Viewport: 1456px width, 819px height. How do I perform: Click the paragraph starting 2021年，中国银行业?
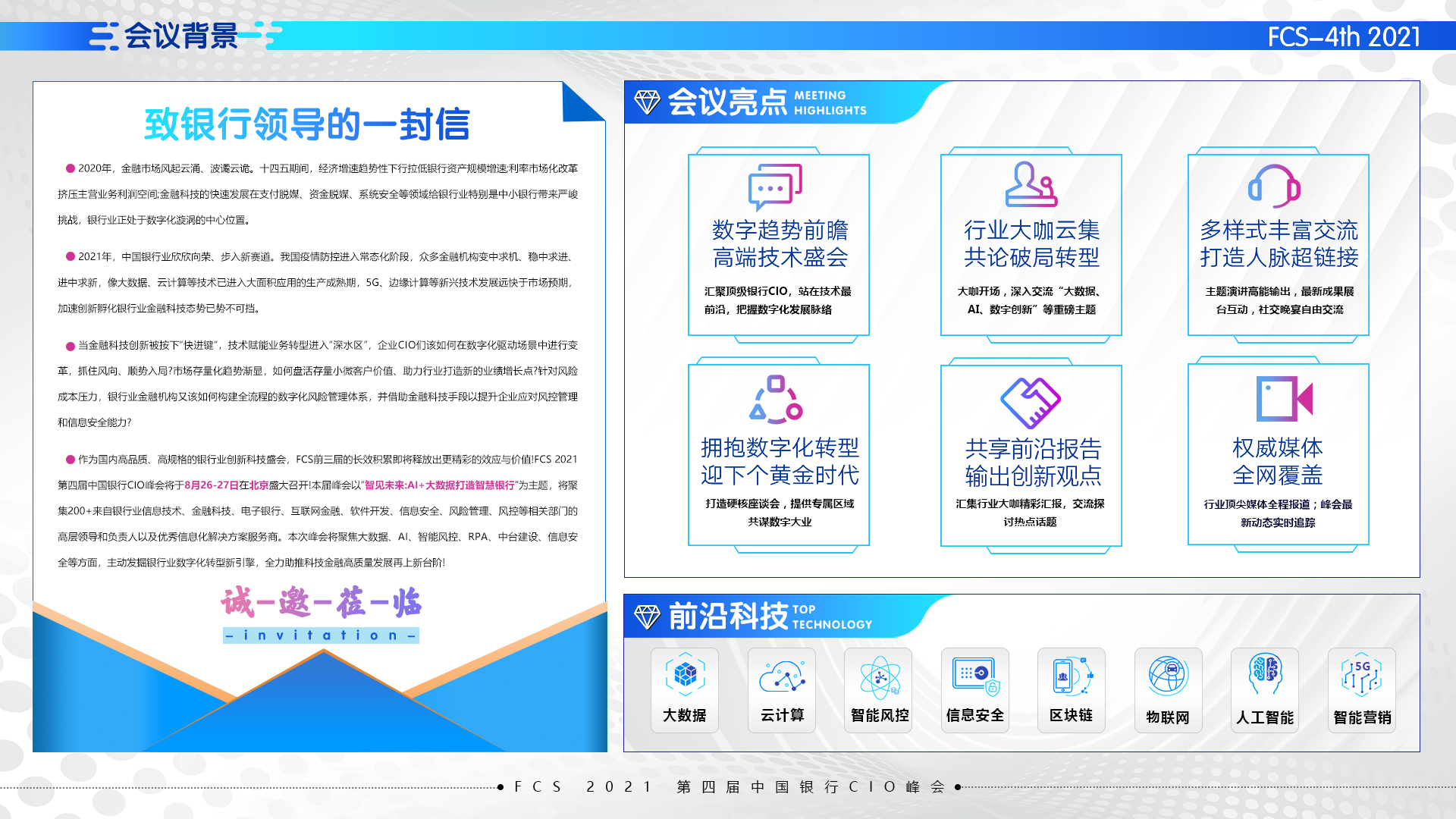click(x=318, y=283)
